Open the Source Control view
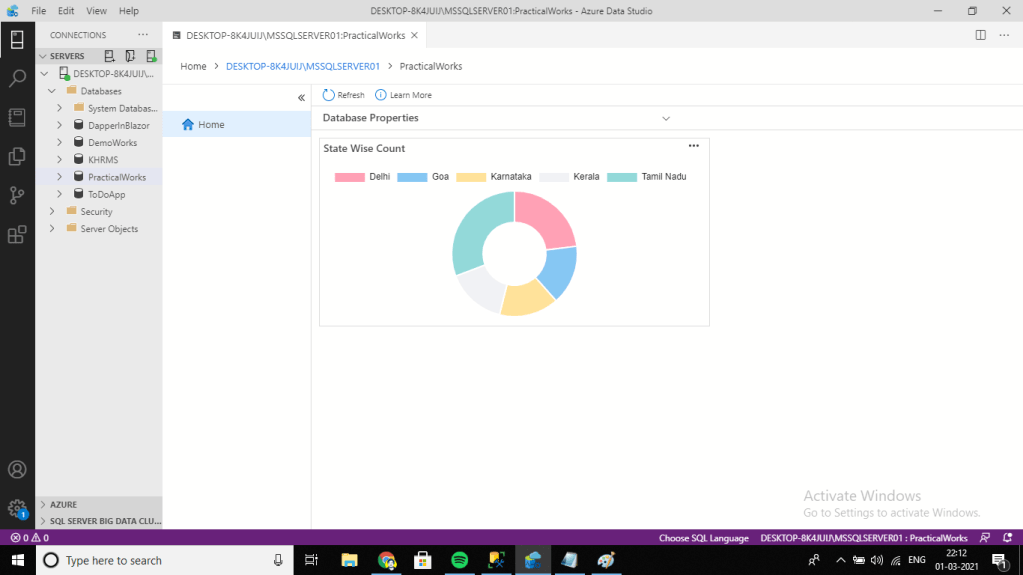This screenshot has width=1023, height=575. pos(17,195)
